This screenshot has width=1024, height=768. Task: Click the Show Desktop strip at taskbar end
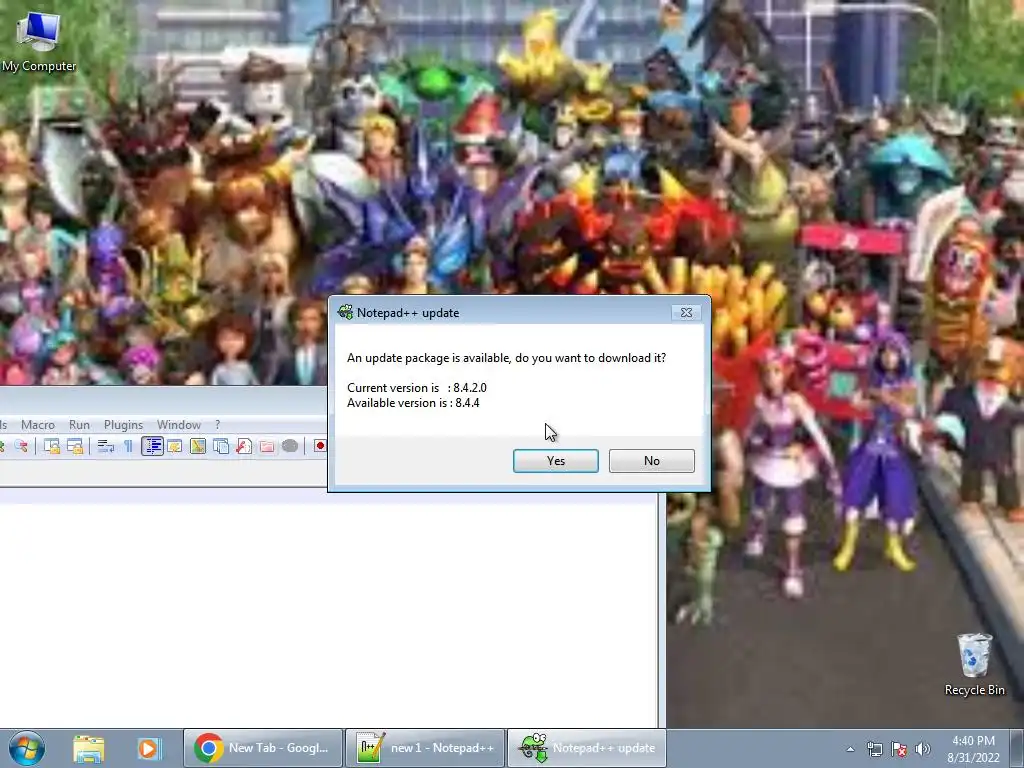tap(1019, 748)
